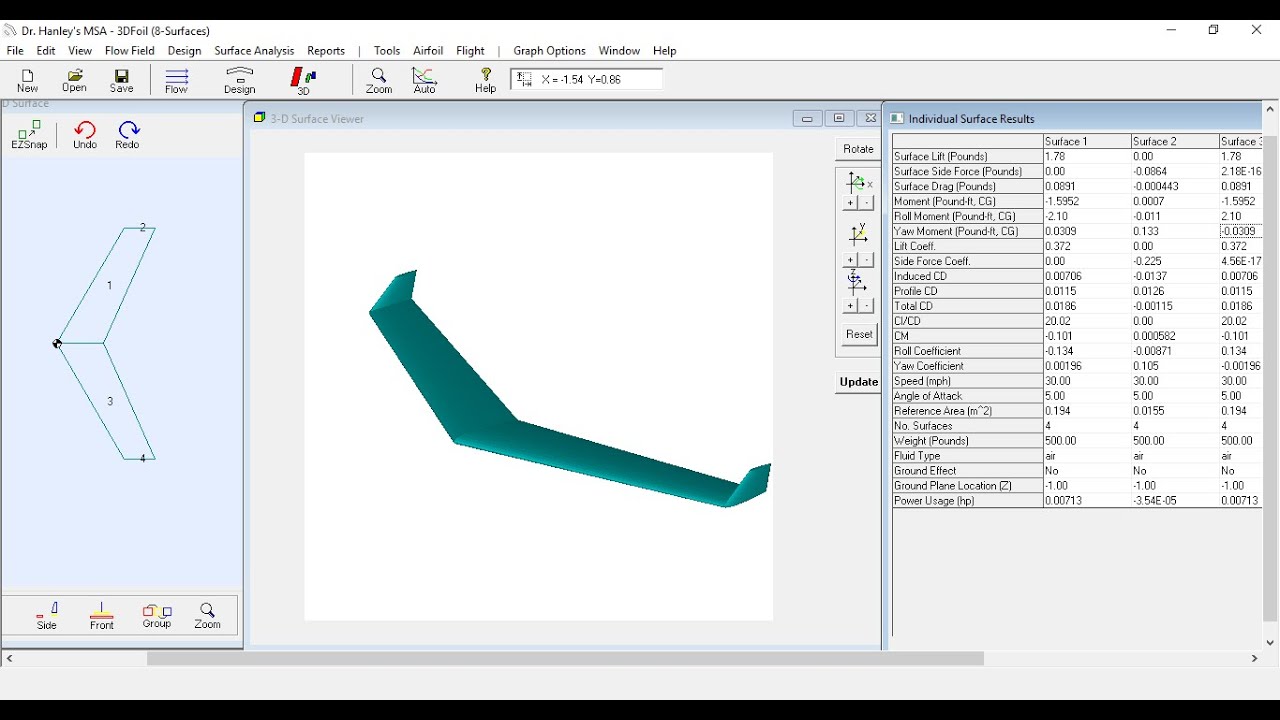The image size is (1280, 720).
Task: Increase Z-axis rotation with plus button
Action: tap(850, 306)
